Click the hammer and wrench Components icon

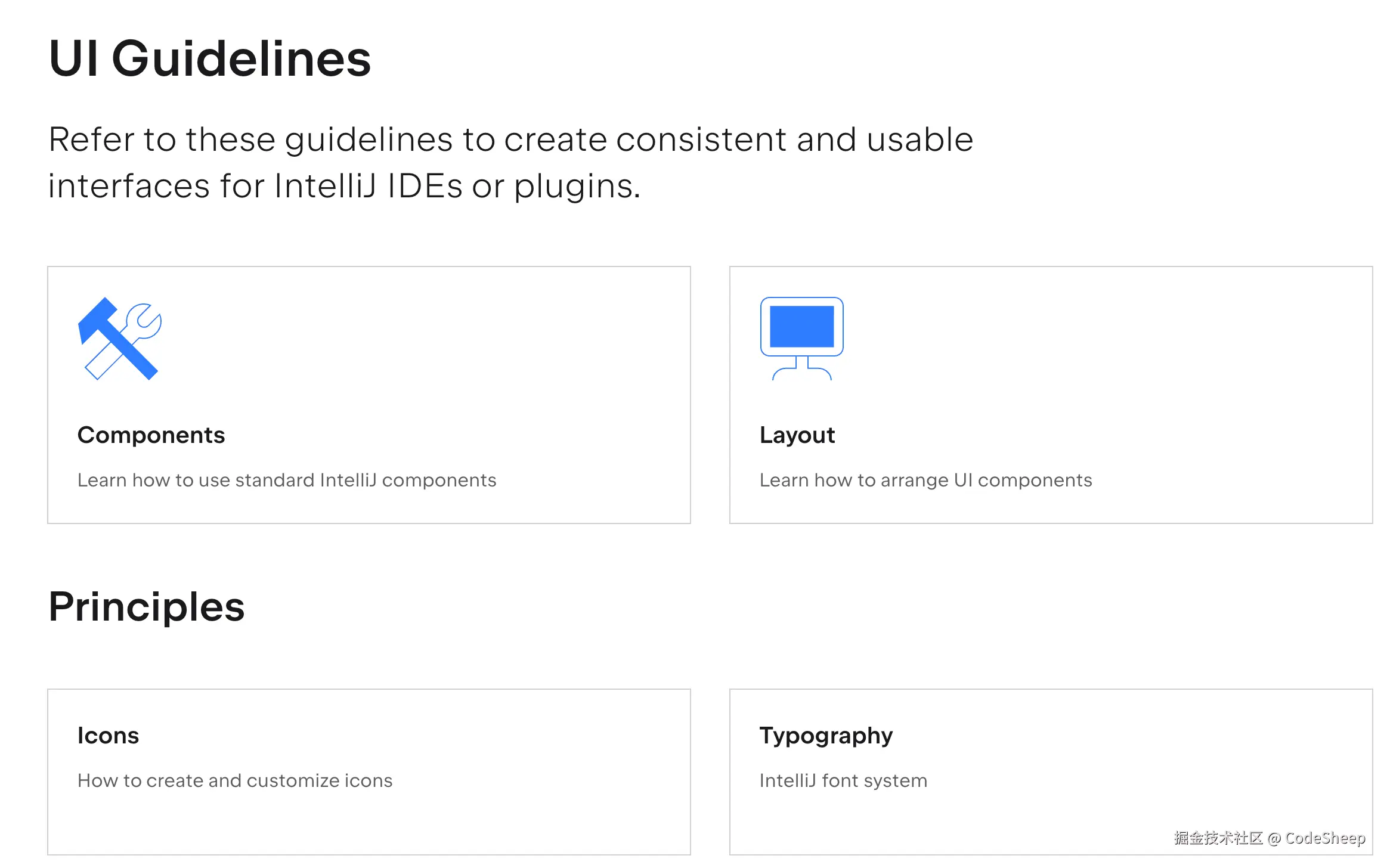(x=120, y=339)
